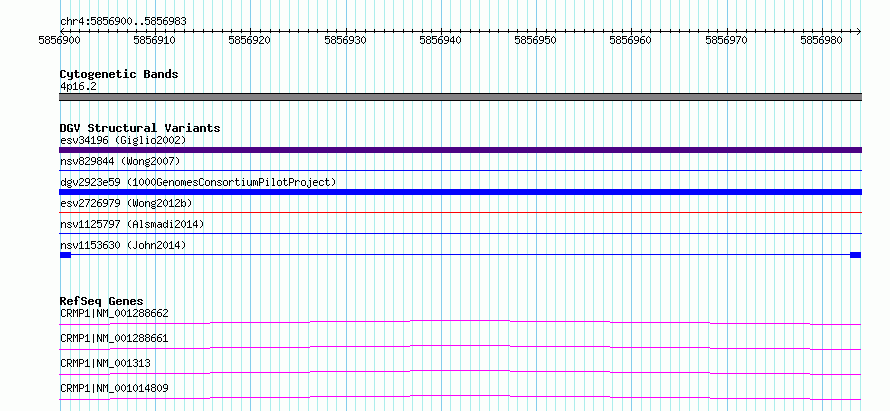Screen dimensions: 890x411
Task: Click the chr4:5856900..5856983 region label
Action: [x=123, y=21]
